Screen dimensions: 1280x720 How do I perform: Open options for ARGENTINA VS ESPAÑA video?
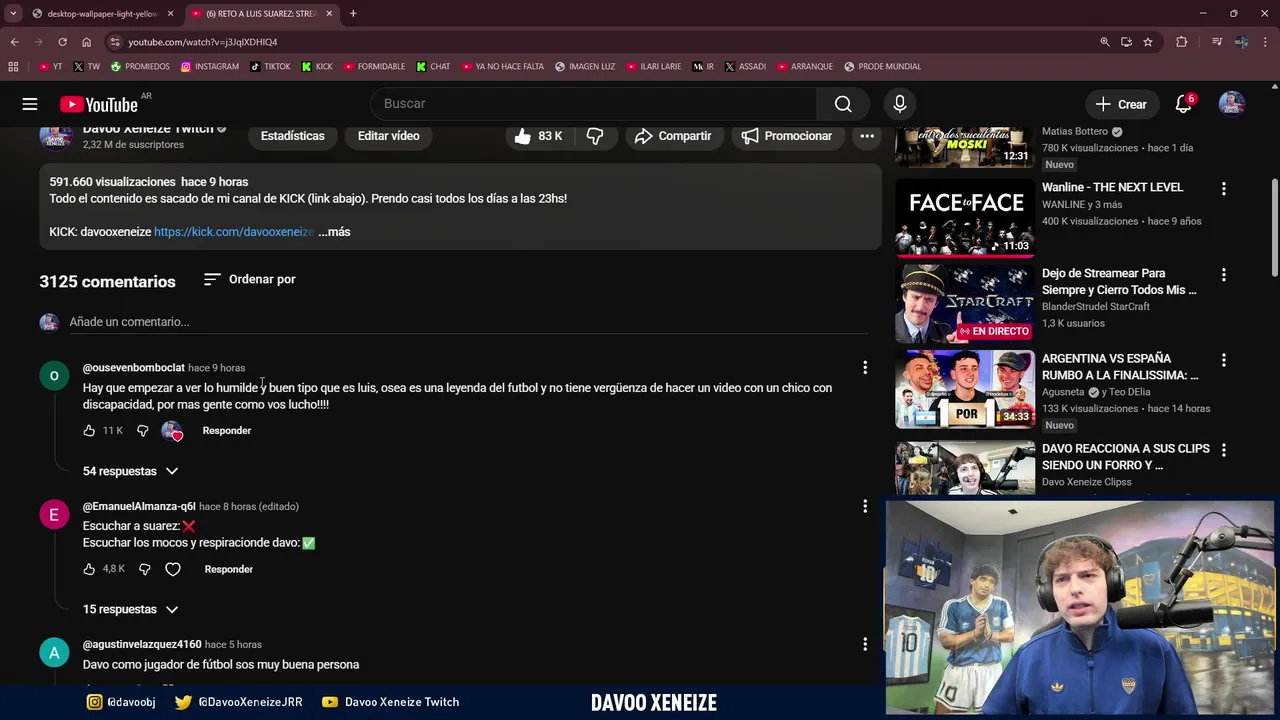pyautogui.click(x=1223, y=360)
